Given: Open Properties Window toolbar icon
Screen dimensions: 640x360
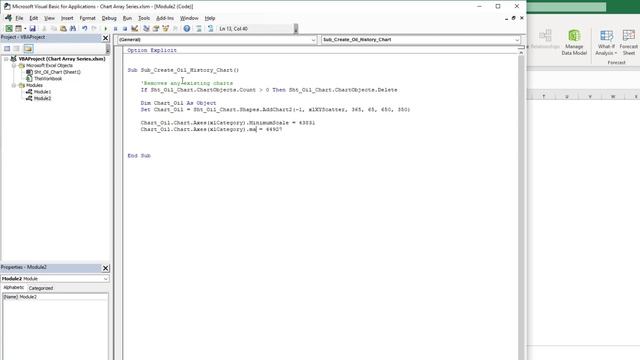Looking at the screenshot, I should click(156, 29).
